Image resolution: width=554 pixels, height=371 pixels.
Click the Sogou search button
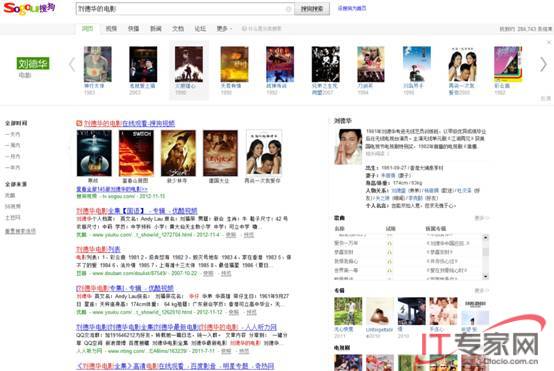coord(312,9)
